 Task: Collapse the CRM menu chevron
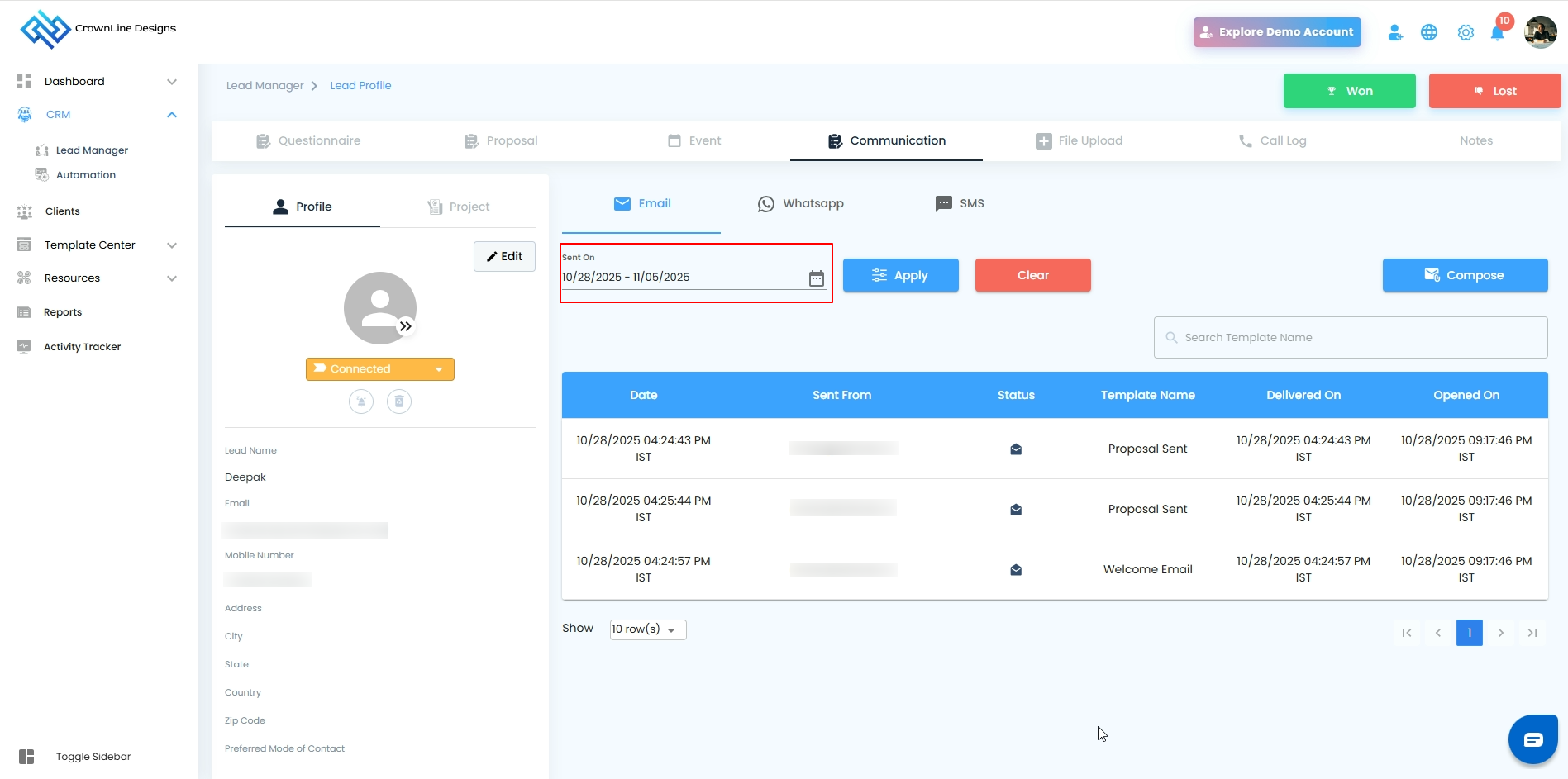coord(172,115)
